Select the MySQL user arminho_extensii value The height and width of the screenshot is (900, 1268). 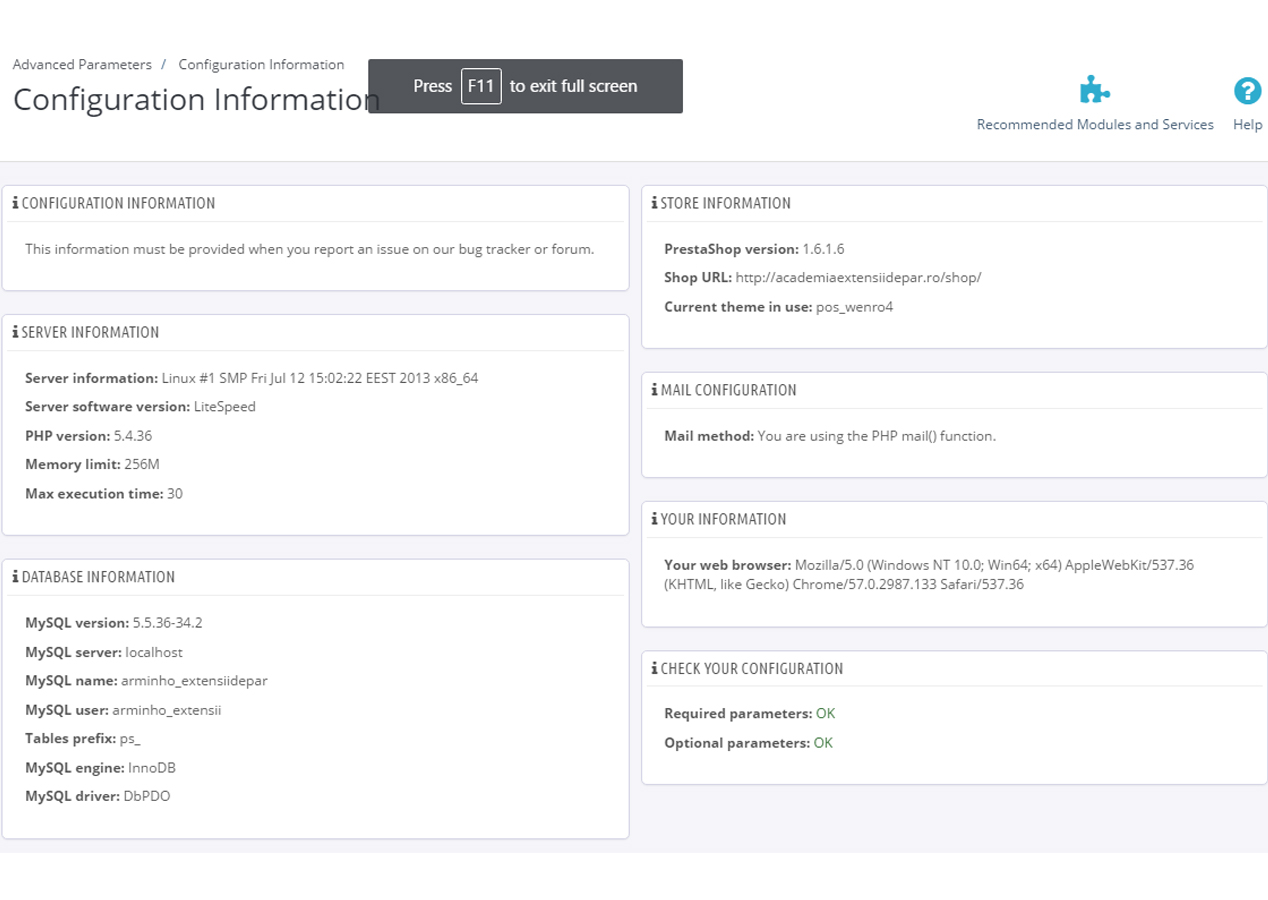tap(167, 710)
